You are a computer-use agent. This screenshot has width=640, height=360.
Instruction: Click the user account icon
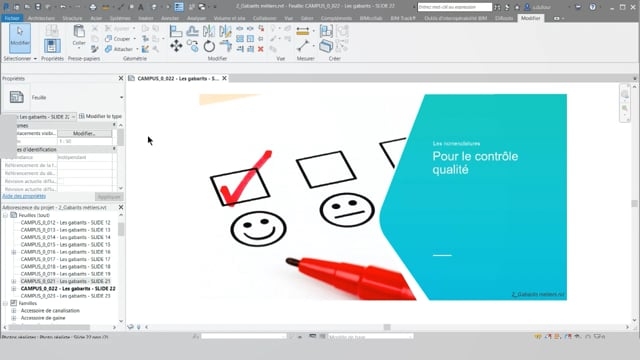[x=527, y=7]
